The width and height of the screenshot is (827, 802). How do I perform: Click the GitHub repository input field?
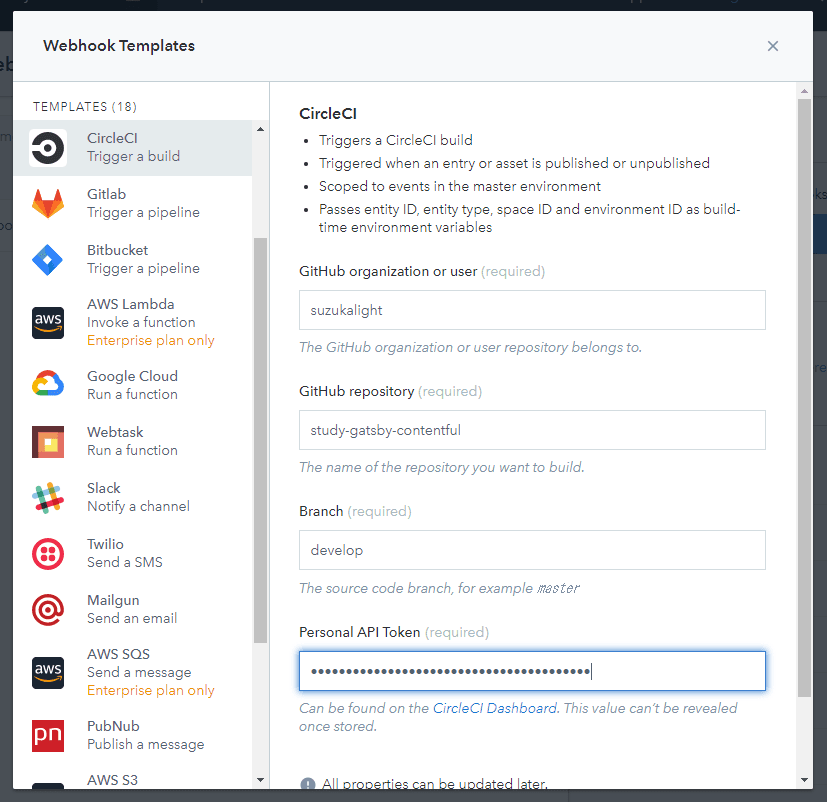coord(532,430)
